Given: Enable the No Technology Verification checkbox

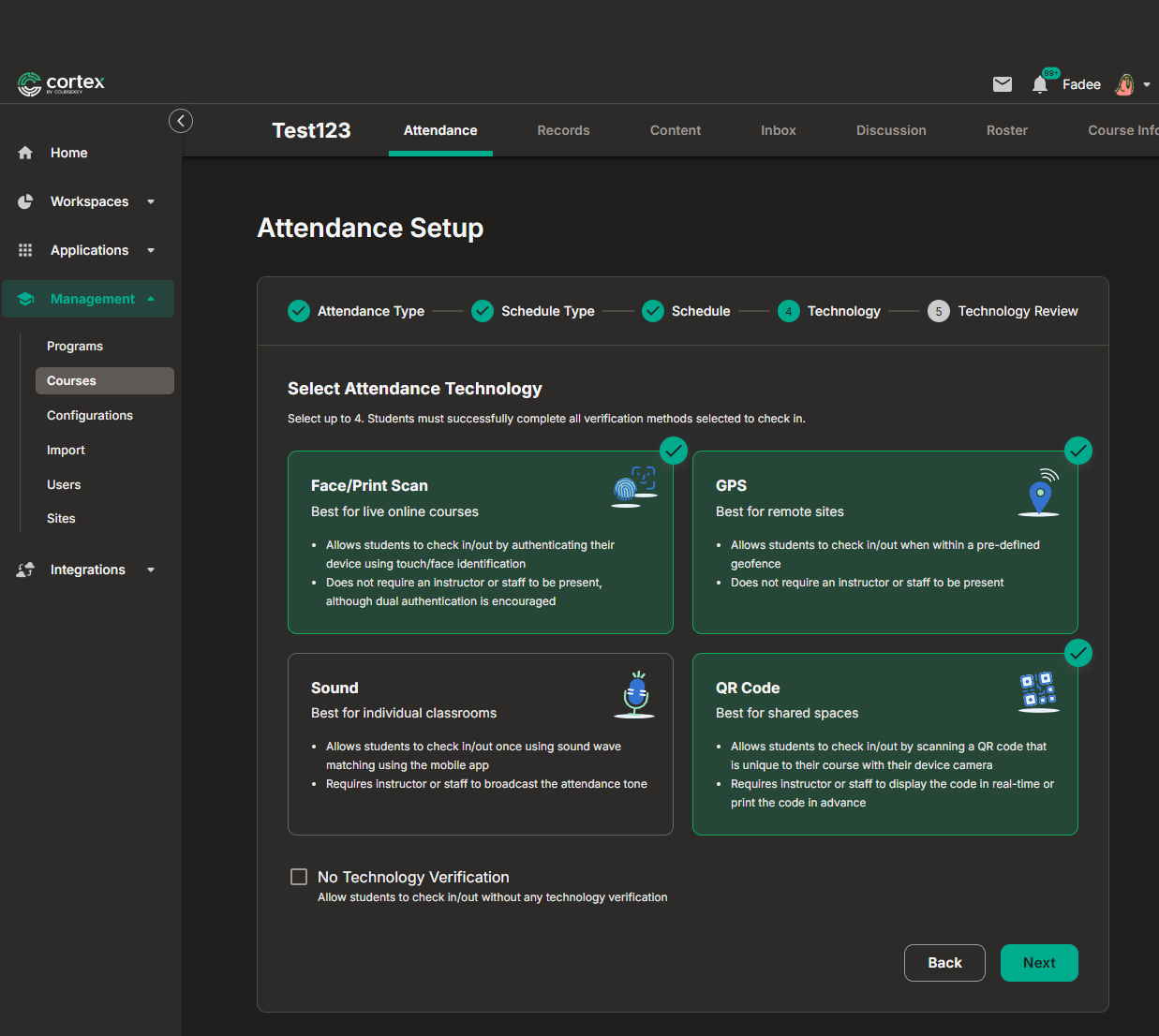Looking at the screenshot, I should [x=299, y=877].
